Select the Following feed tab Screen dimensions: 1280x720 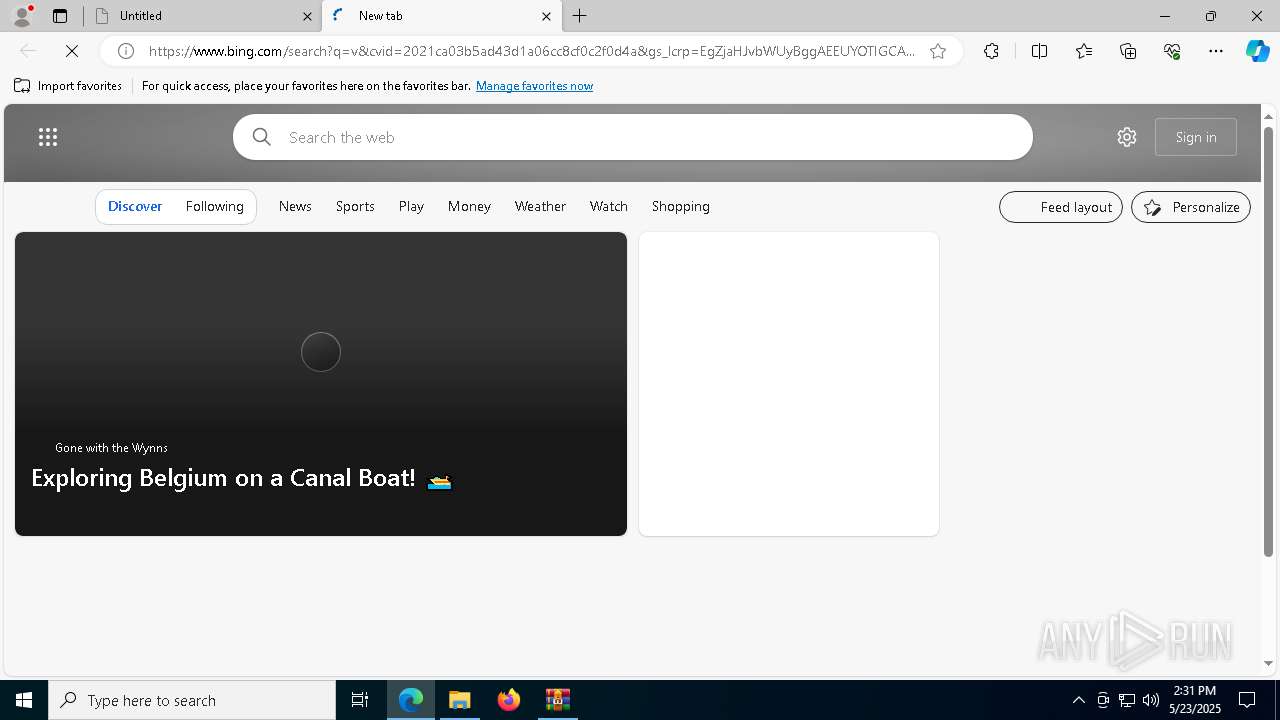(215, 206)
